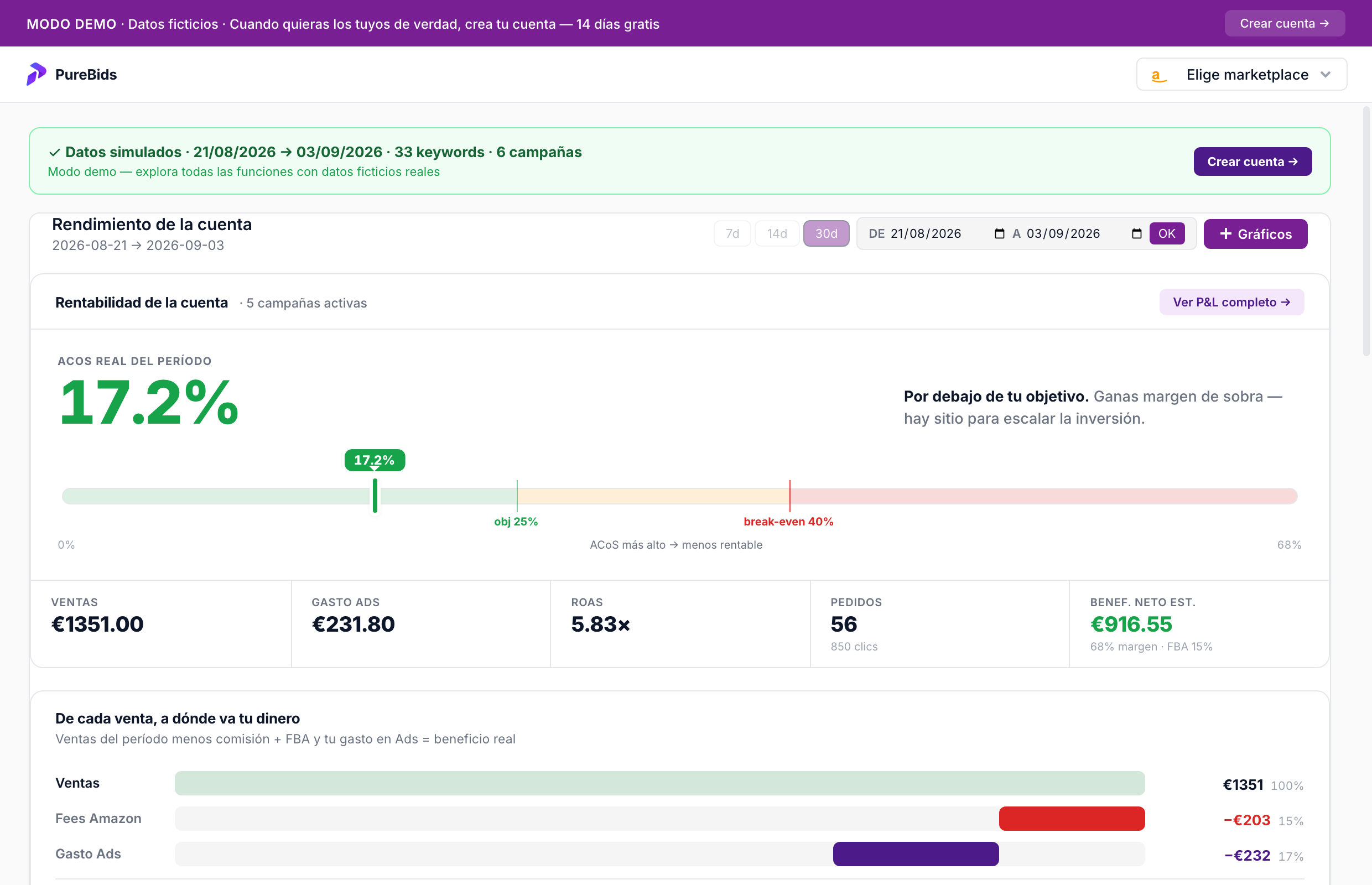
Task: Click the Ventas €1351.00 metric card
Action: coord(161,623)
